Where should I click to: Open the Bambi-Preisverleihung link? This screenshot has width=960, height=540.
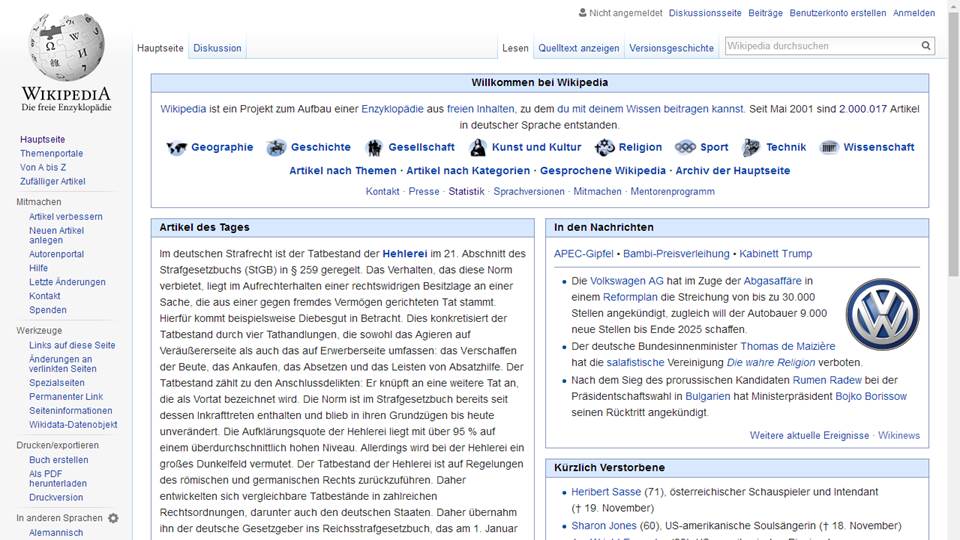click(676, 253)
